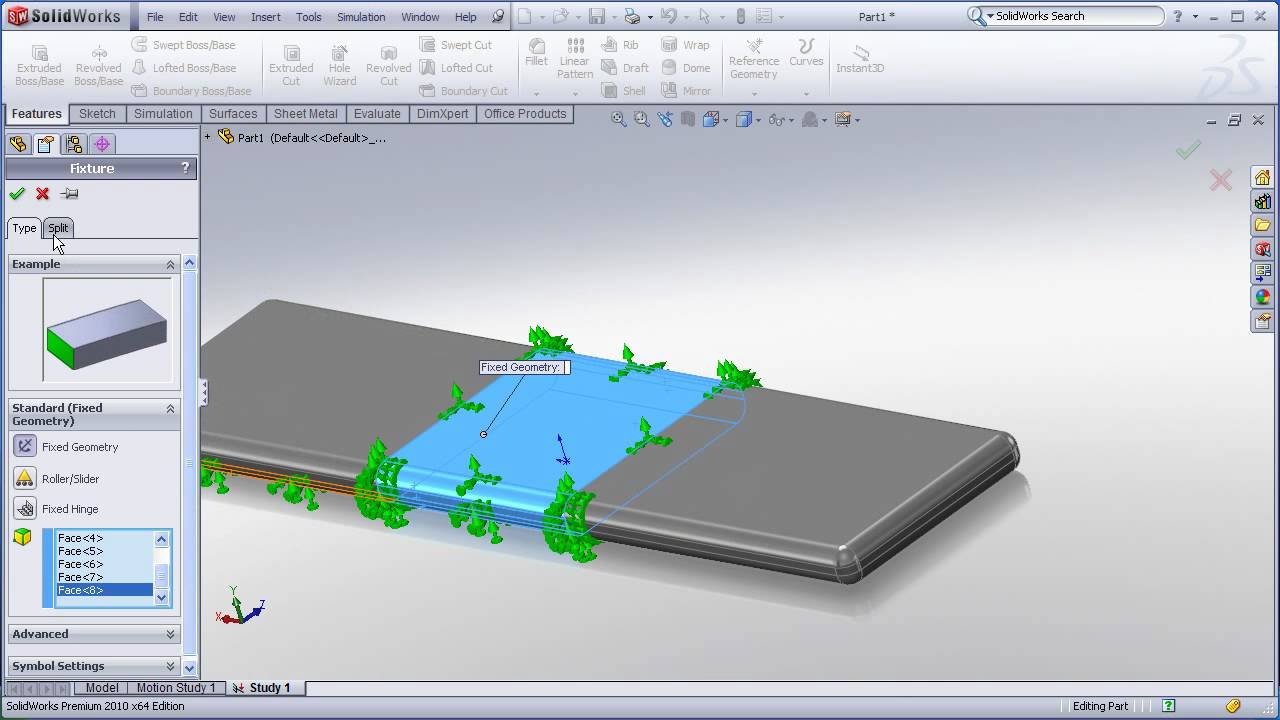Image resolution: width=1280 pixels, height=720 pixels.
Task: Switch to the Model bottom tab
Action: (x=102, y=688)
